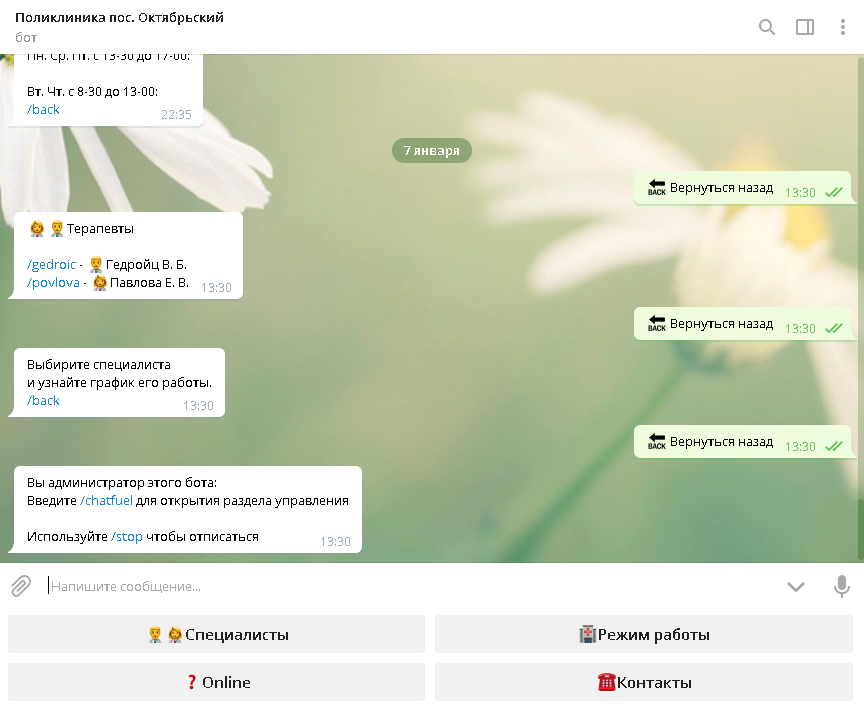The width and height of the screenshot is (864, 704).
Task: Click /back link under Выбирите специалиста
Action: click(x=43, y=400)
